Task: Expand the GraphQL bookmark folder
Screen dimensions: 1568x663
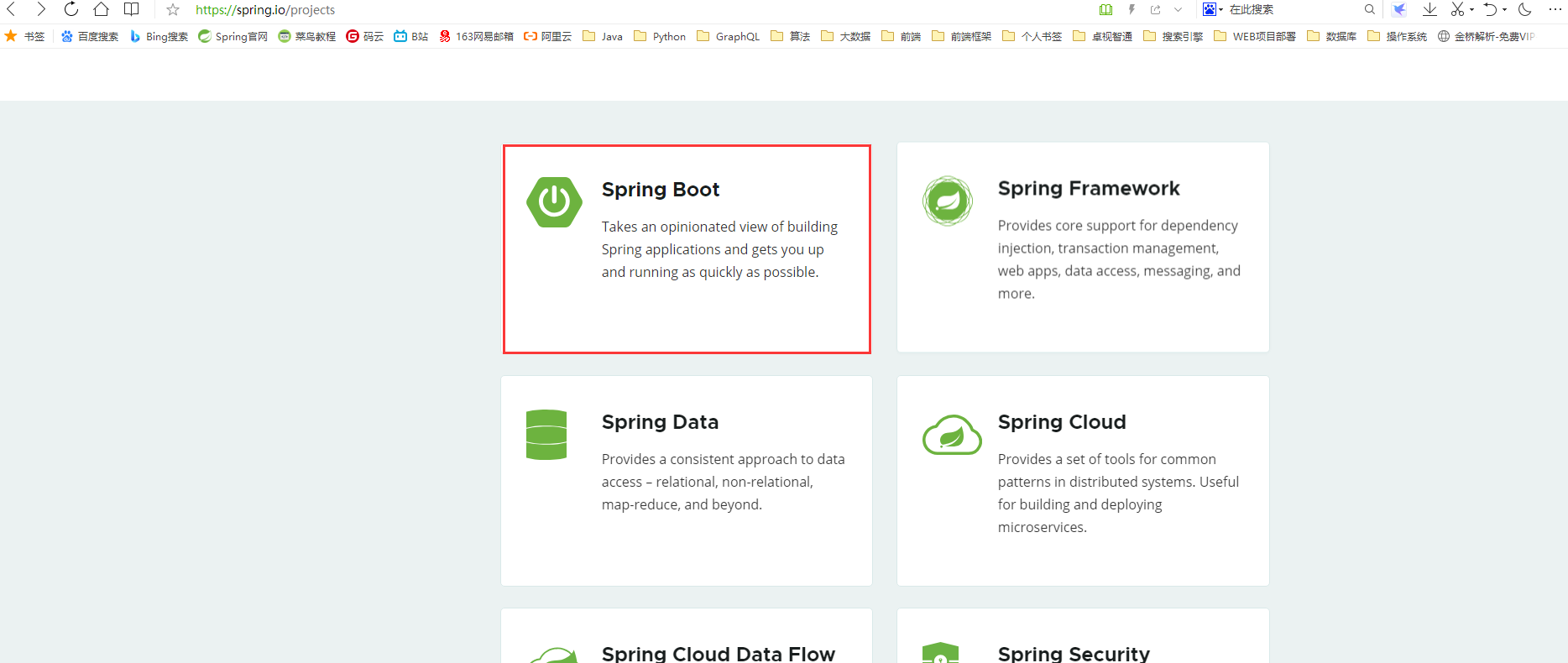Action: click(729, 36)
